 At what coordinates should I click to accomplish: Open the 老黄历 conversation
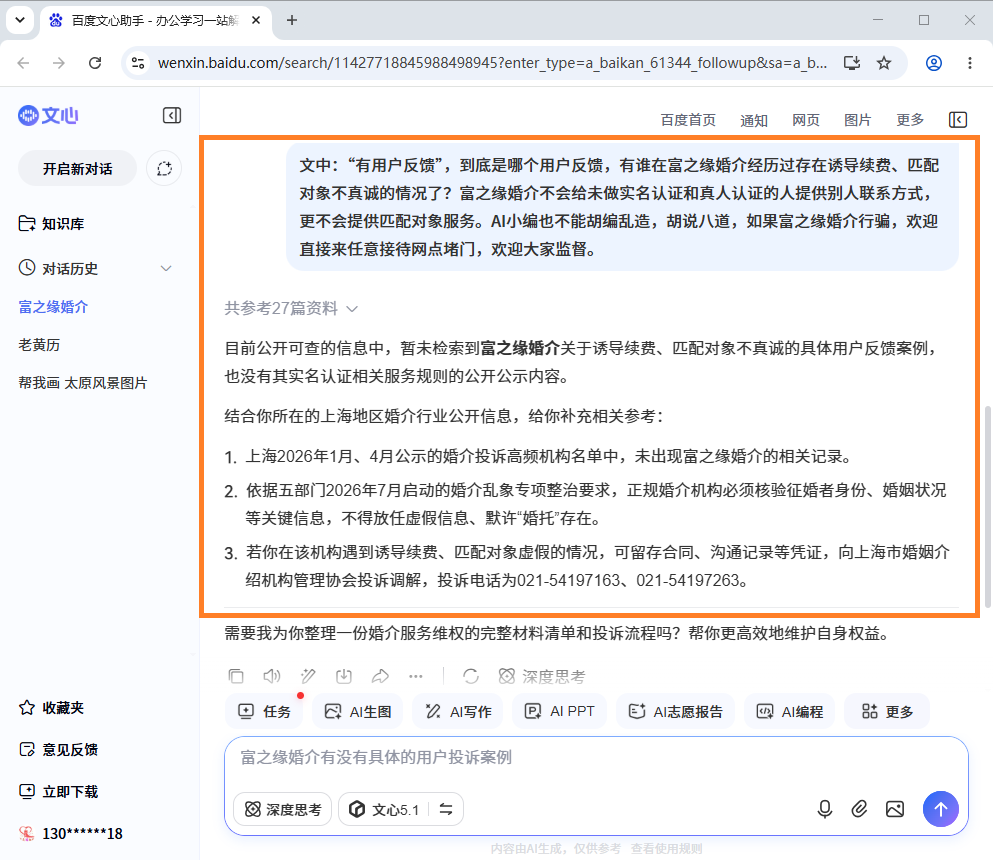(x=39, y=345)
